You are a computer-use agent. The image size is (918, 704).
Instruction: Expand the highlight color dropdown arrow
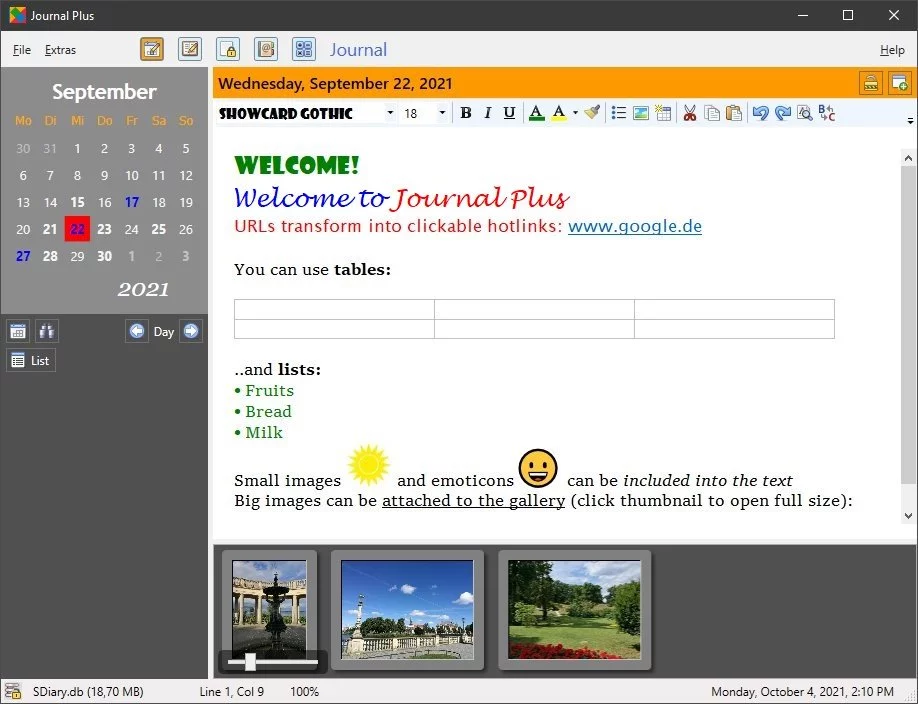coord(576,113)
